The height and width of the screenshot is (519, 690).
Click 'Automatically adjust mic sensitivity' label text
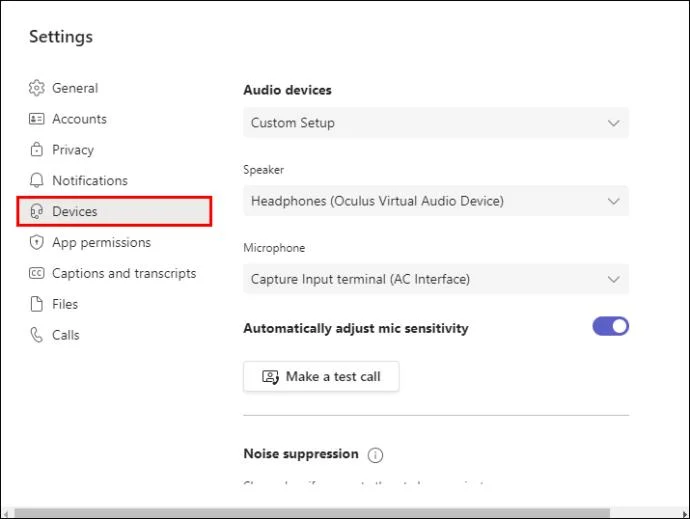pos(356,328)
